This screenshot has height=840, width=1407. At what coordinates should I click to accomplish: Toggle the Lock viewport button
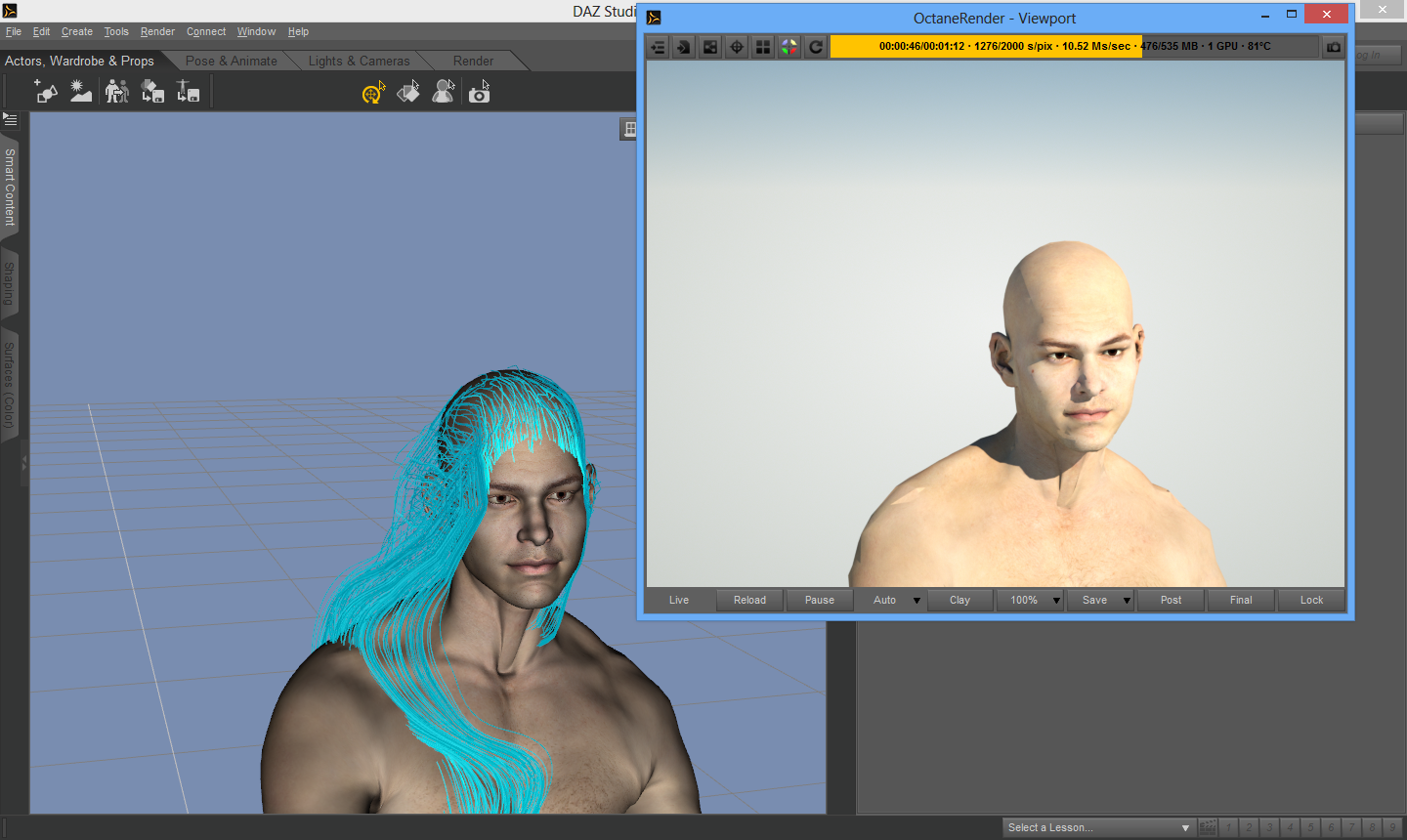pyautogui.click(x=1311, y=600)
